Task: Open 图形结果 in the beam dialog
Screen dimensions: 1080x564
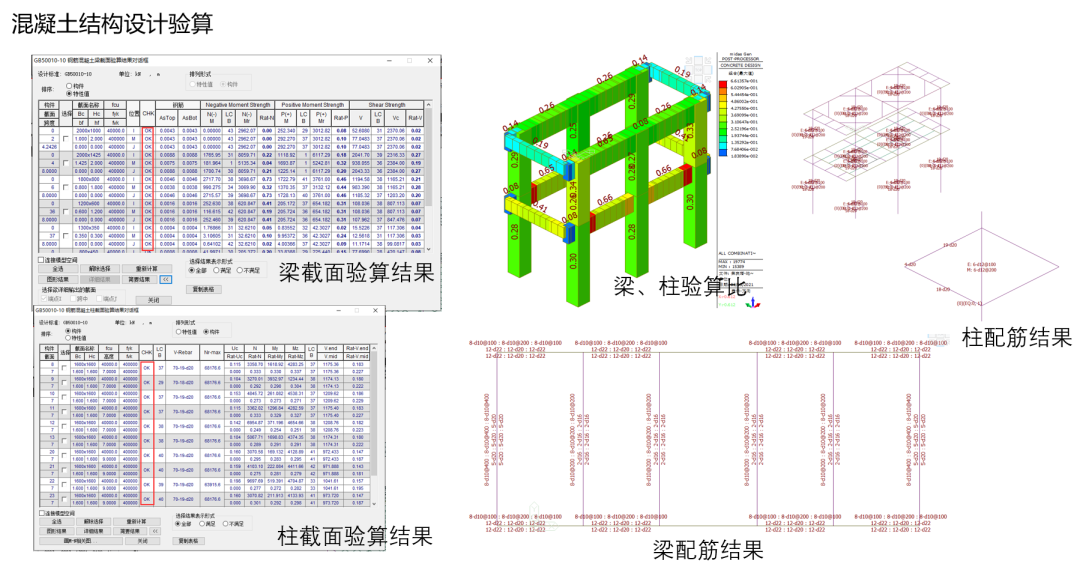Action: coord(59,280)
